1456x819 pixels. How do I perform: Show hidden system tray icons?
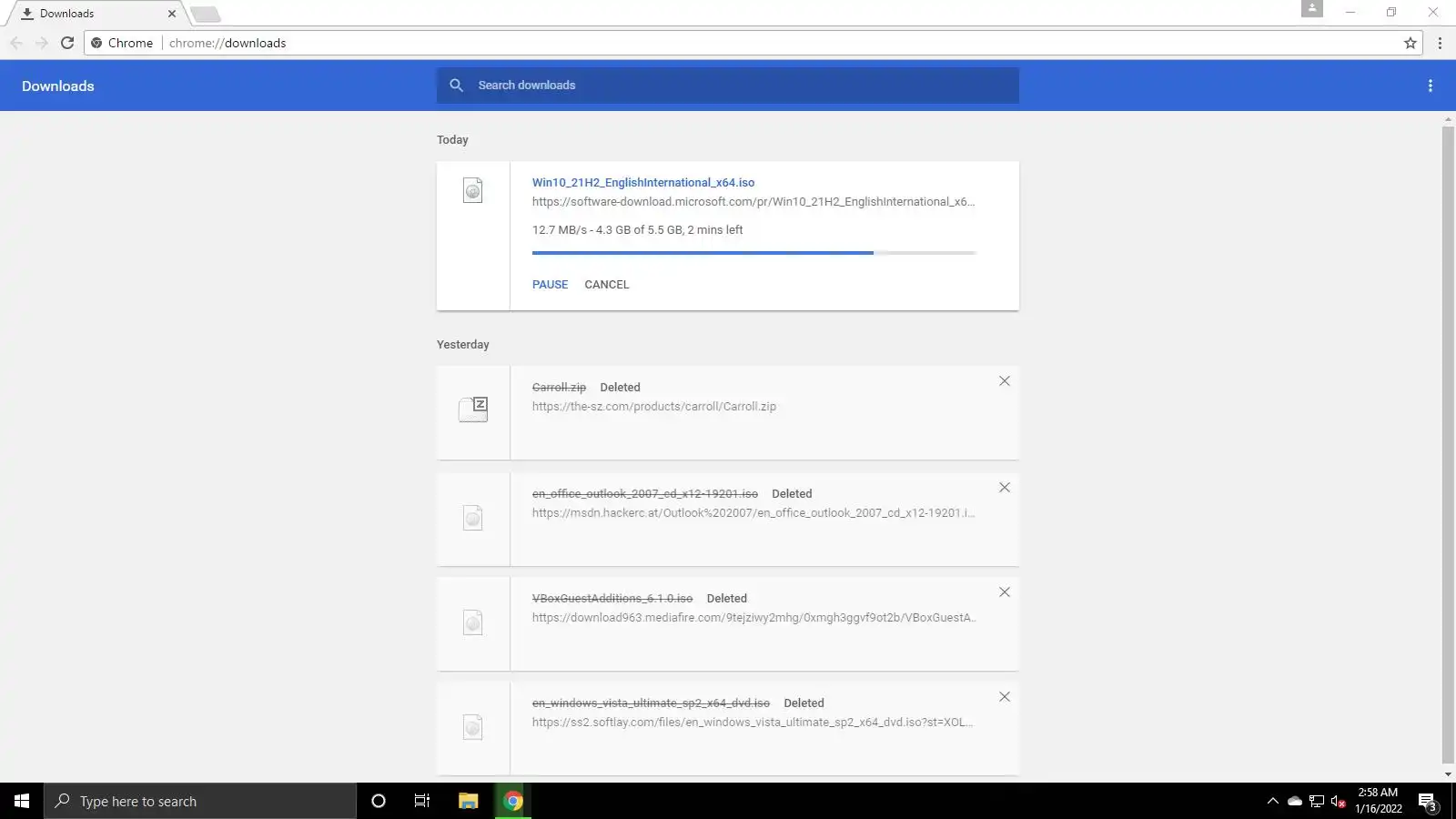pos(1273,801)
